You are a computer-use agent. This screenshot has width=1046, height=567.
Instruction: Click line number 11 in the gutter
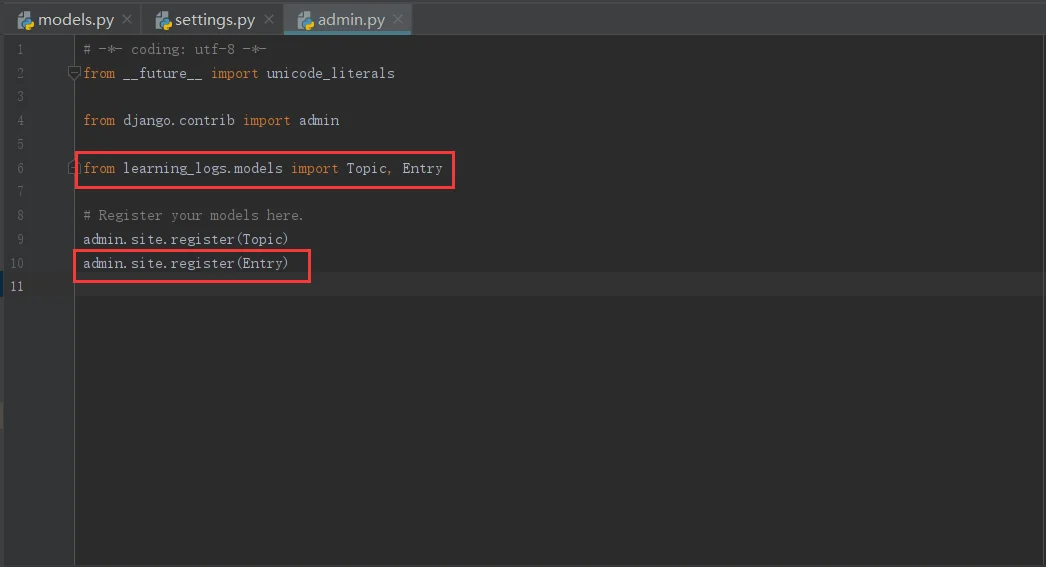tap(17, 286)
